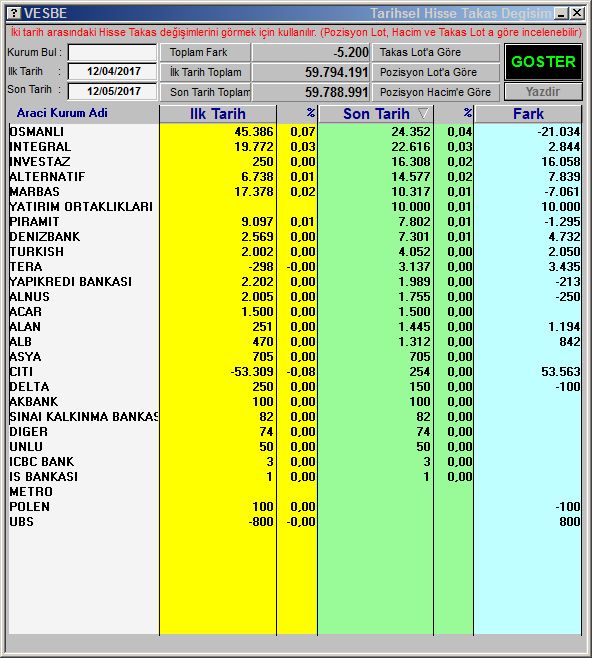Click the Son Tarih date field

pos(112,91)
